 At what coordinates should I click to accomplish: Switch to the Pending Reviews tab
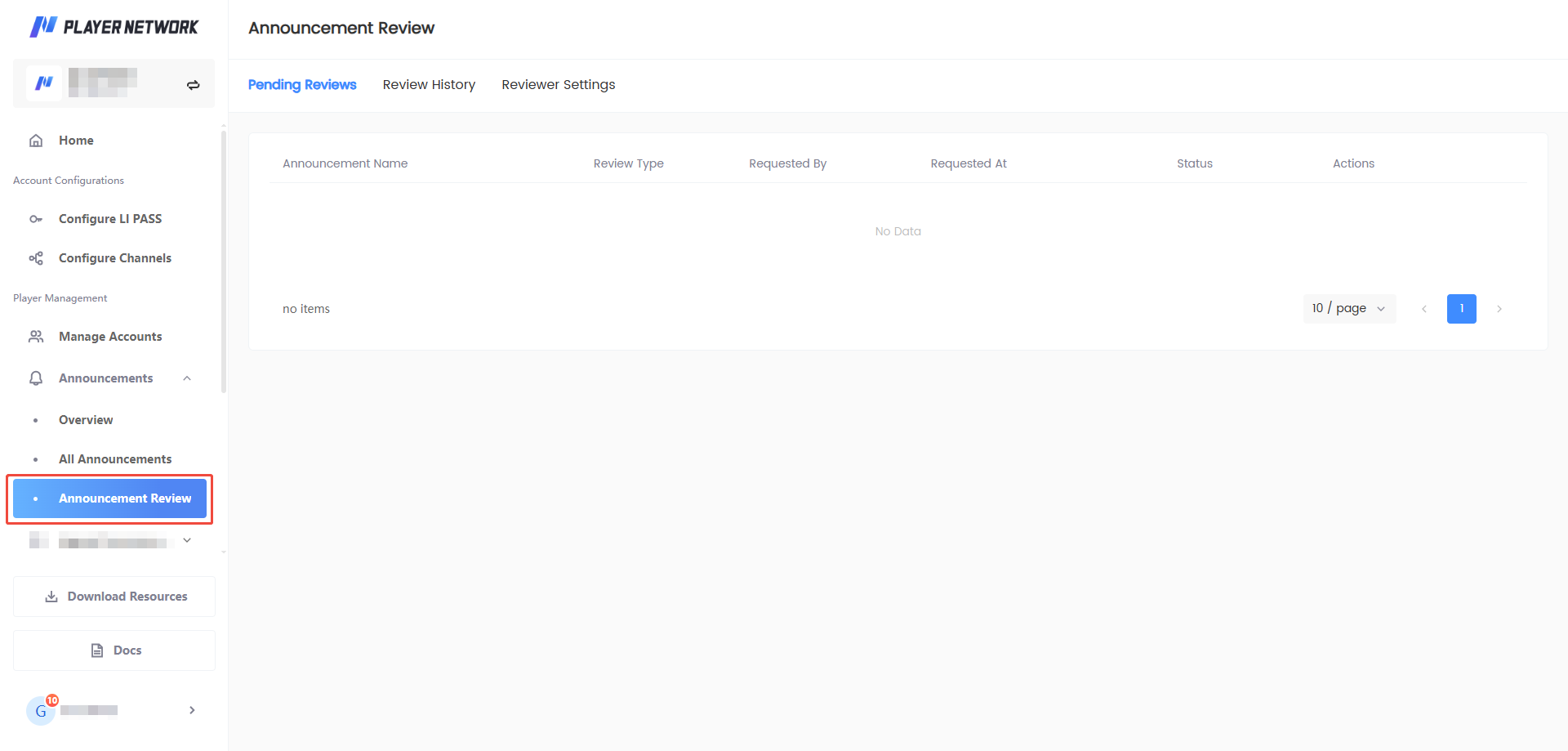[x=302, y=85]
